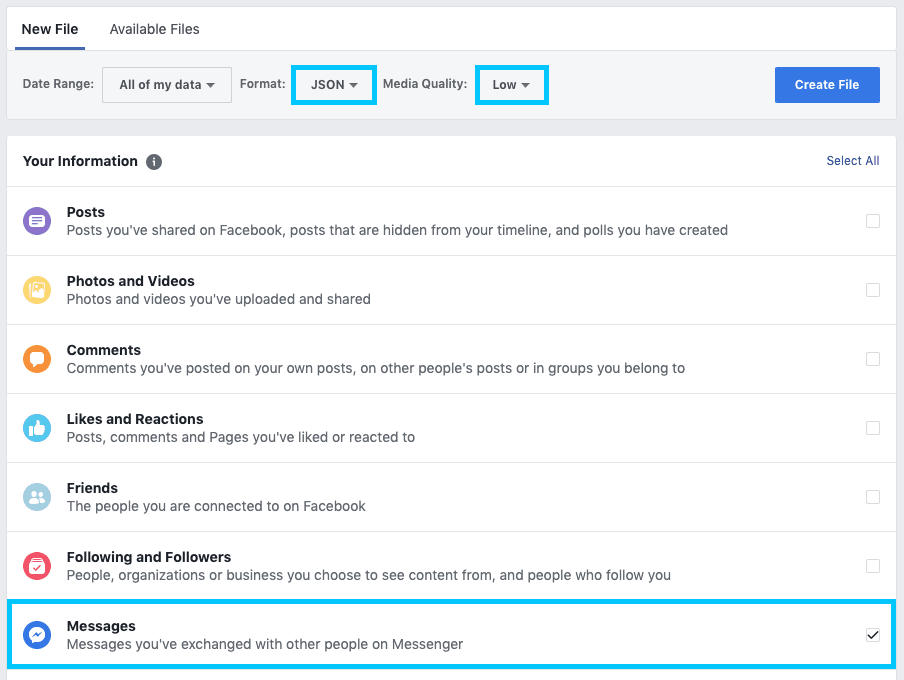Screen dimensions: 904x680
Task: Uncheck the Messages checkbox
Action: [873, 634]
